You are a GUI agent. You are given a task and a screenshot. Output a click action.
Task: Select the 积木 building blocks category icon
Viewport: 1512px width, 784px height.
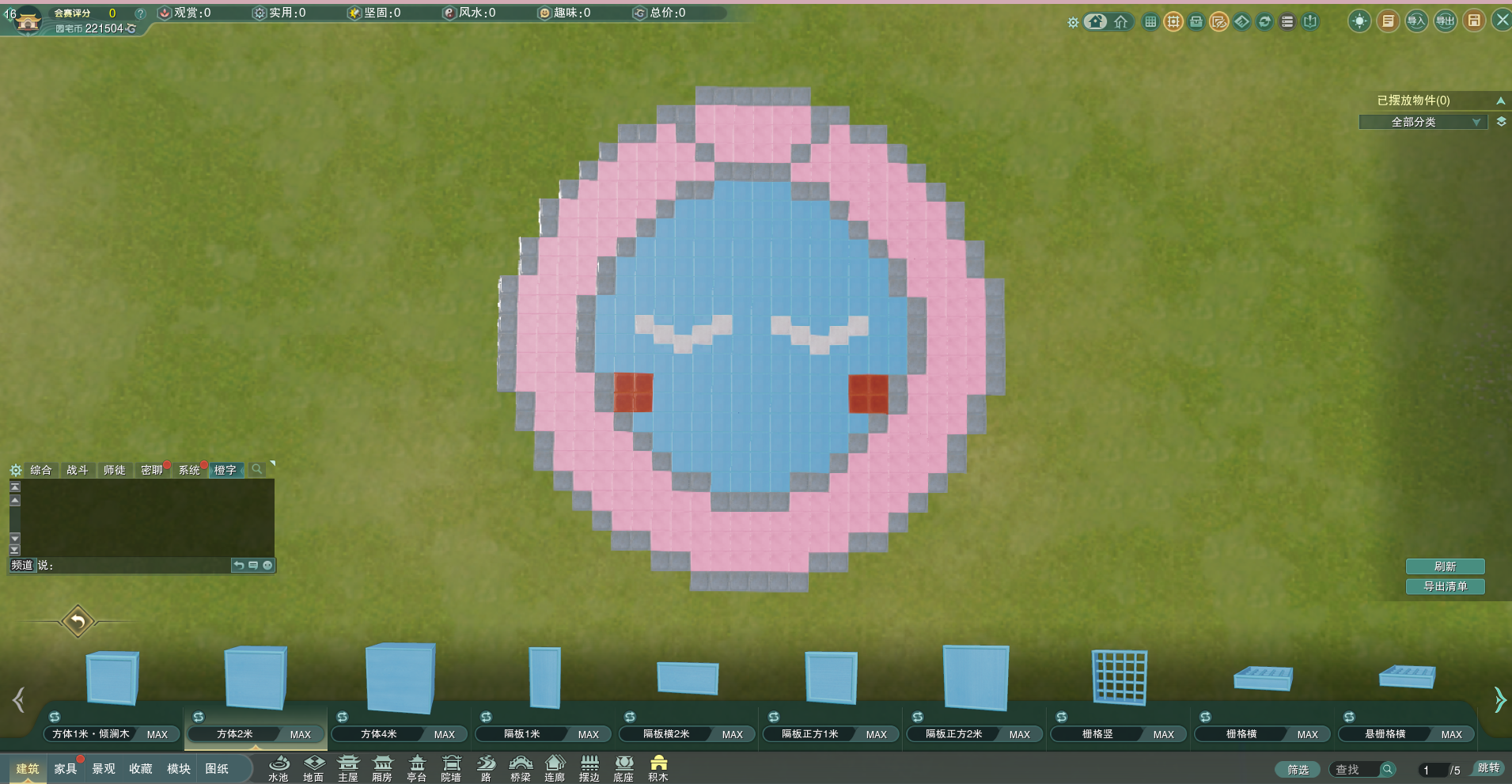point(658,767)
